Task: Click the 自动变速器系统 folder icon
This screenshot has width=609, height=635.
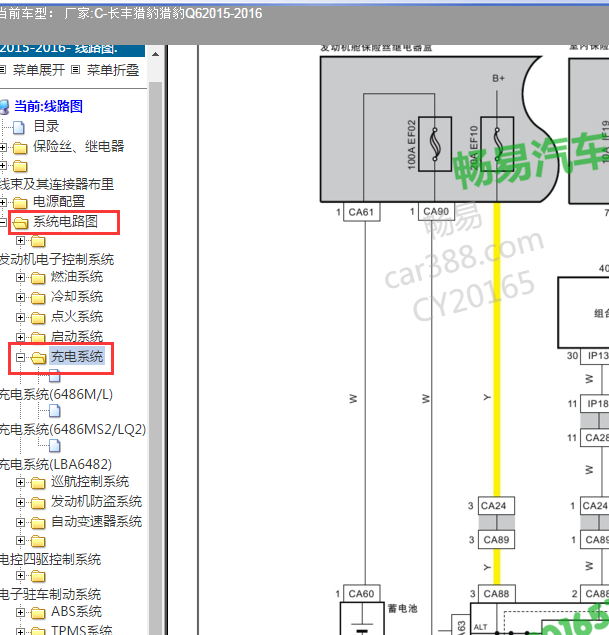Action: (x=38, y=522)
